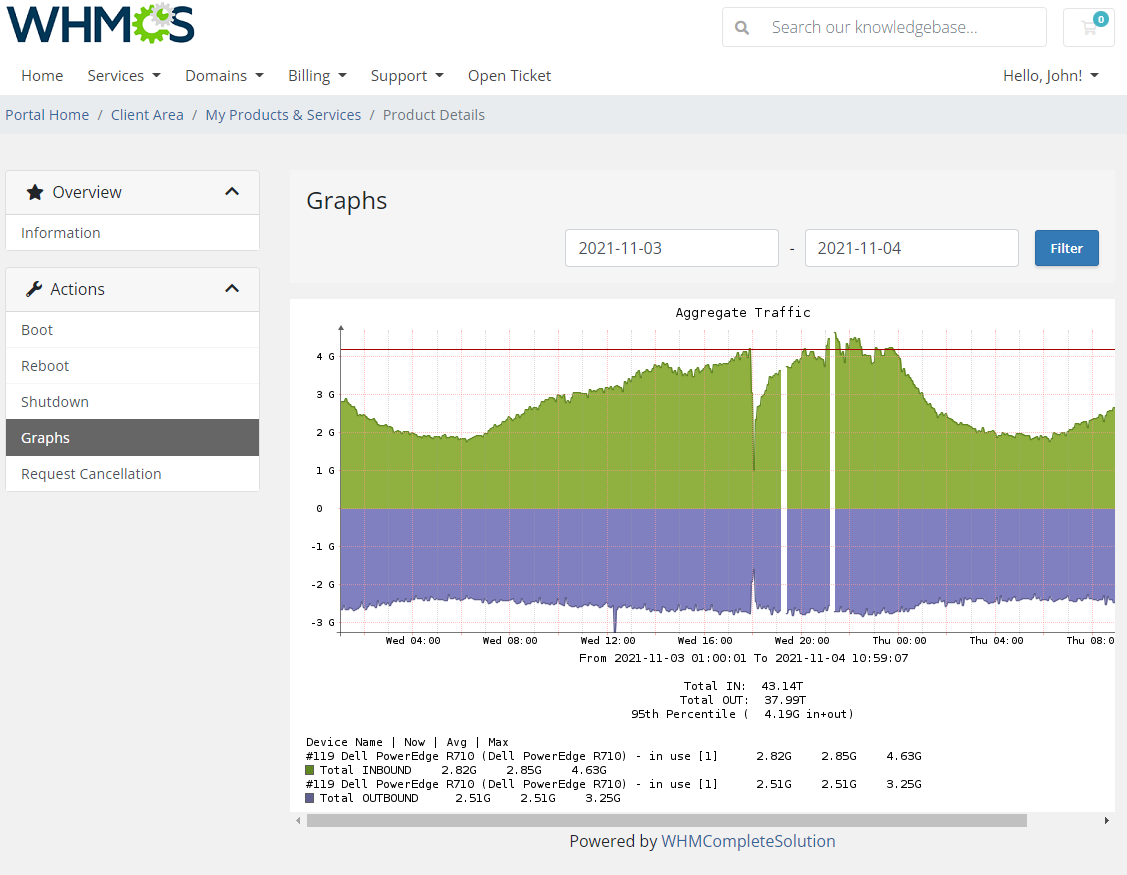Click 'Wed 12:00' axis label

(x=607, y=641)
